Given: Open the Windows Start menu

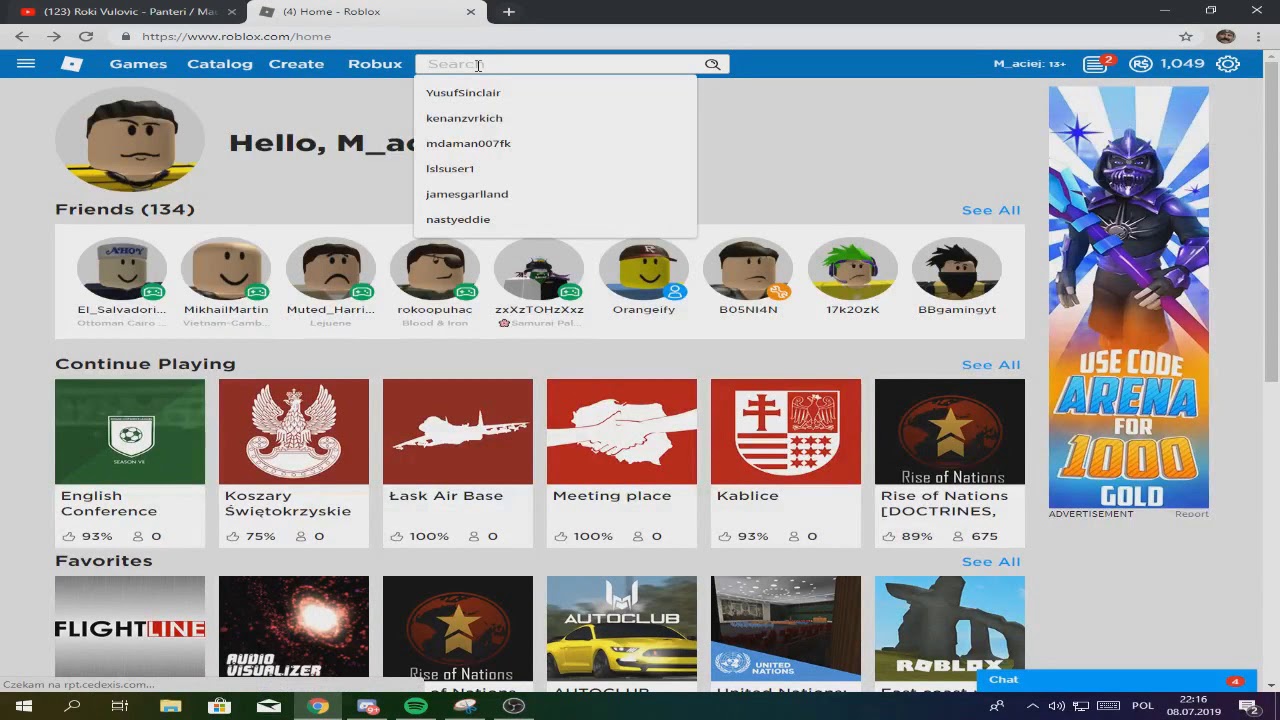Looking at the screenshot, I should tap(24, 706).
